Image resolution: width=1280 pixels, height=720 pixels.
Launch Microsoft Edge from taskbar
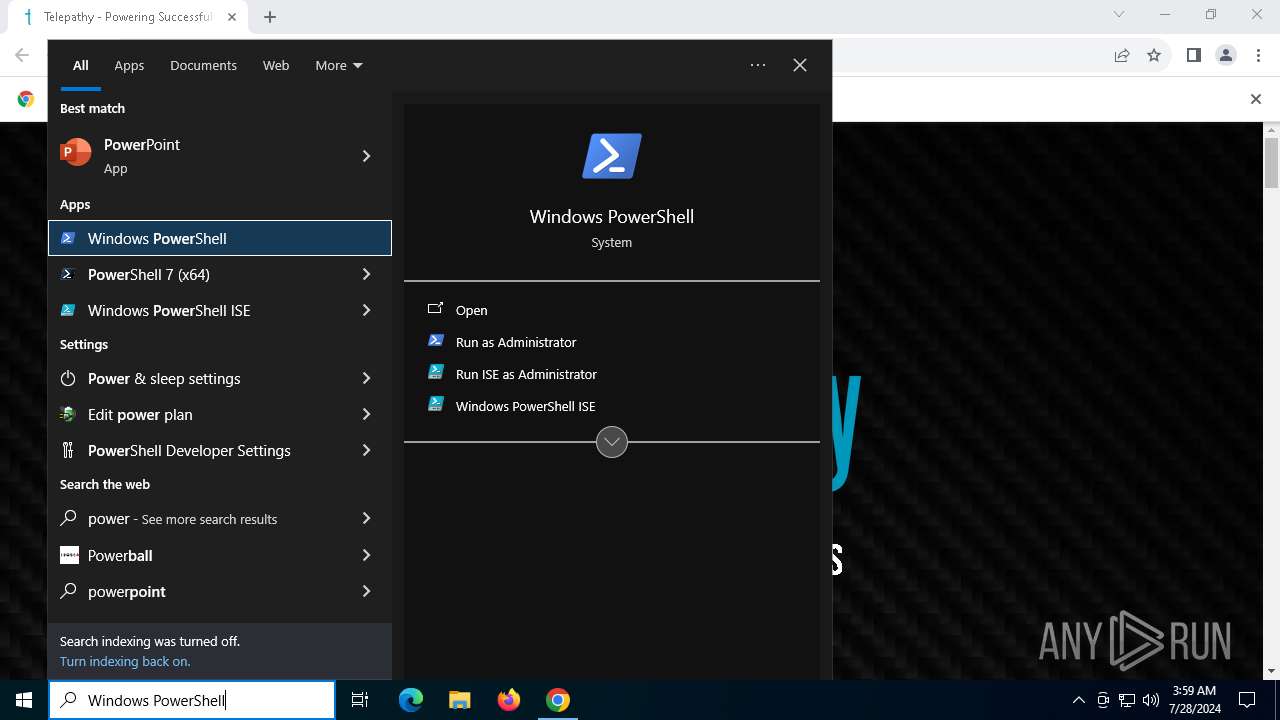[x=411, y=700]
